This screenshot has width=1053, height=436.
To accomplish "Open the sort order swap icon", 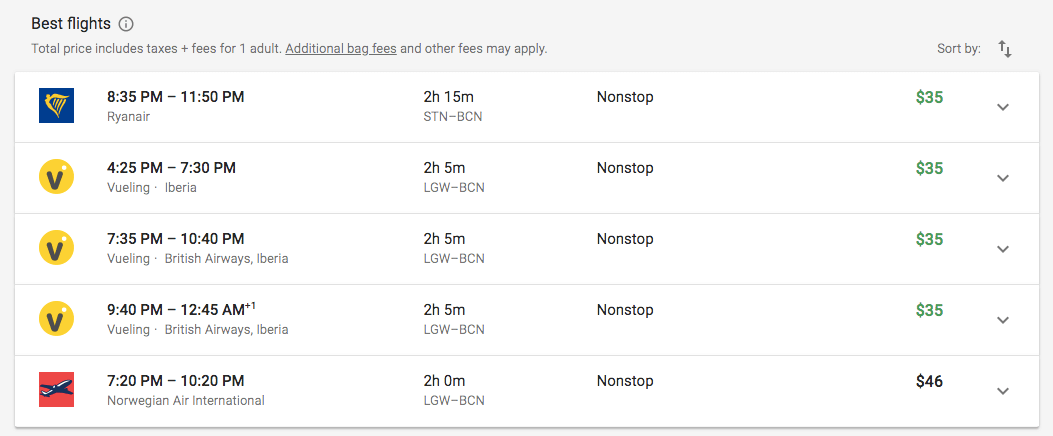I will (x=1005, y=48).
